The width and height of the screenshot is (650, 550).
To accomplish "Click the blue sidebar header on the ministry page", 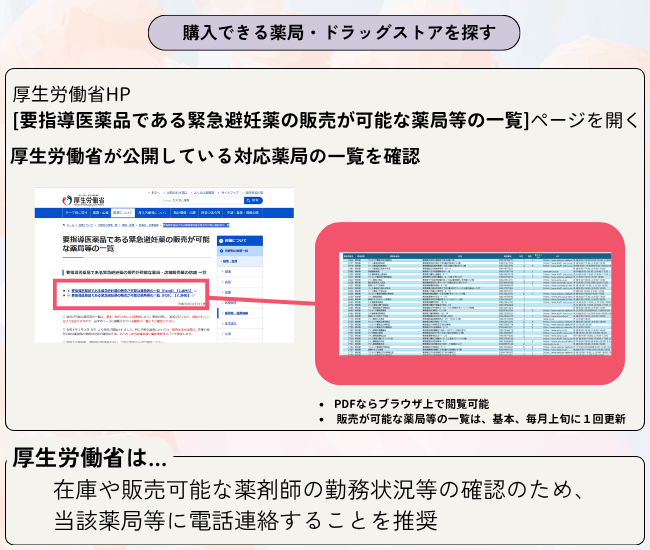I will (240, 240).
